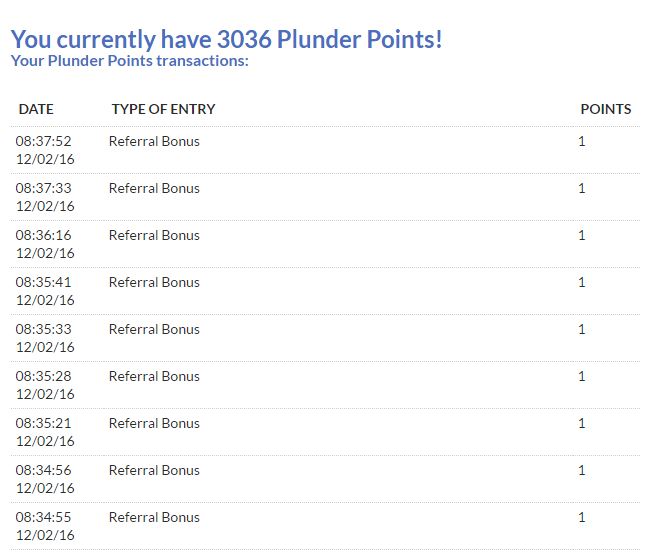
Task: Click the 08:35:28 timestamp entry
Action: [x=44, y=377]
